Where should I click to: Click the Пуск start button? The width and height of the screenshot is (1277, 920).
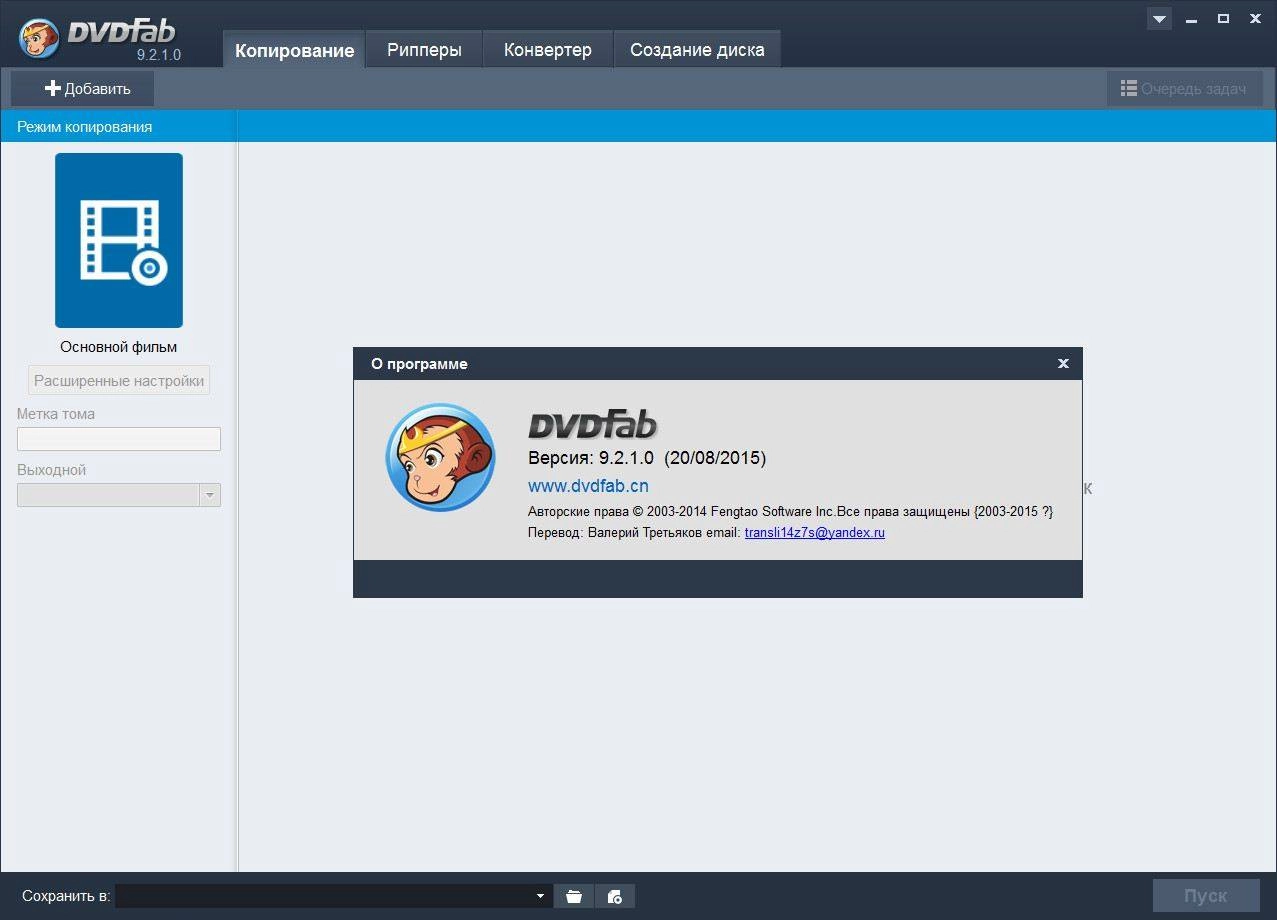(1205, 896)
